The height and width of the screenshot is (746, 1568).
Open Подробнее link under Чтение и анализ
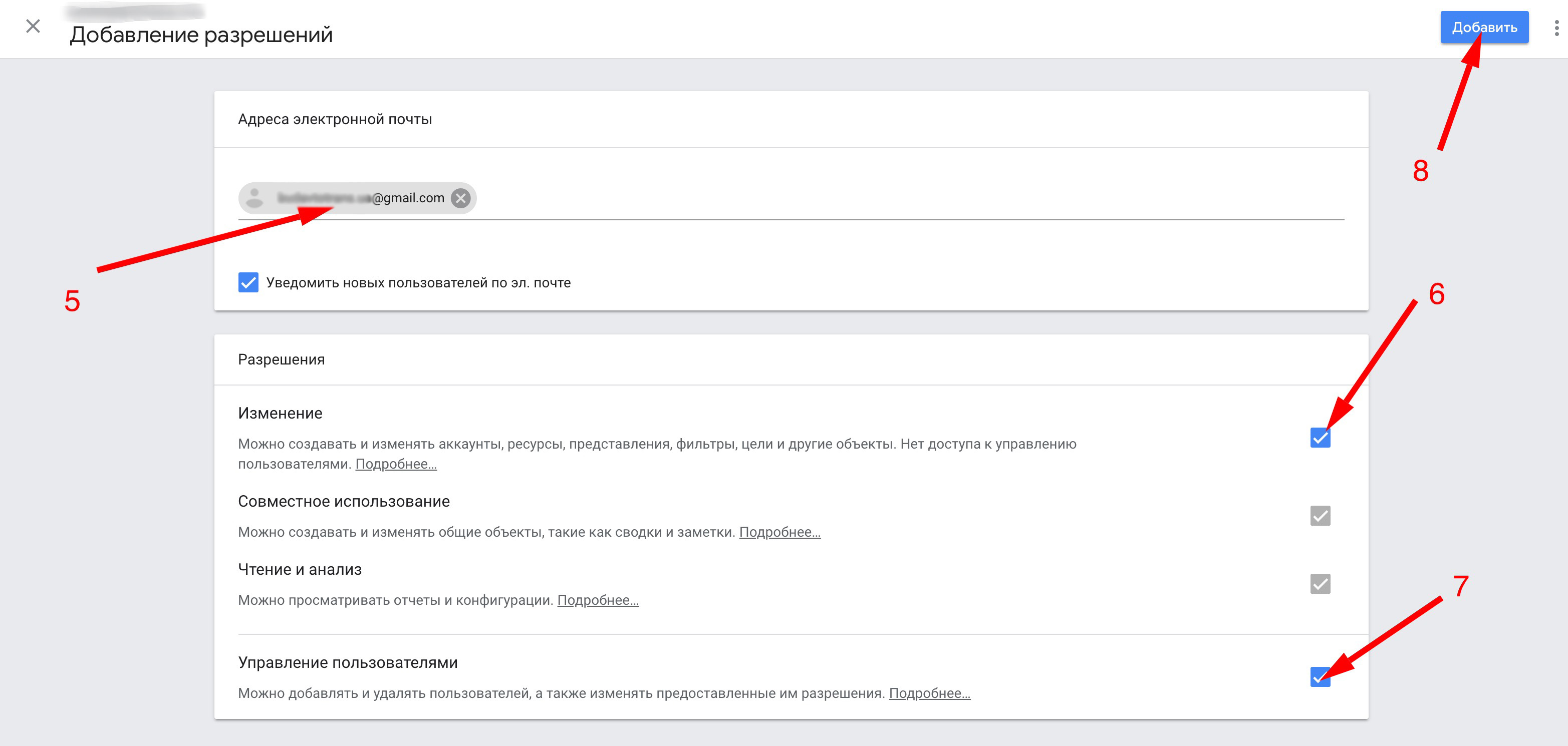598,601
